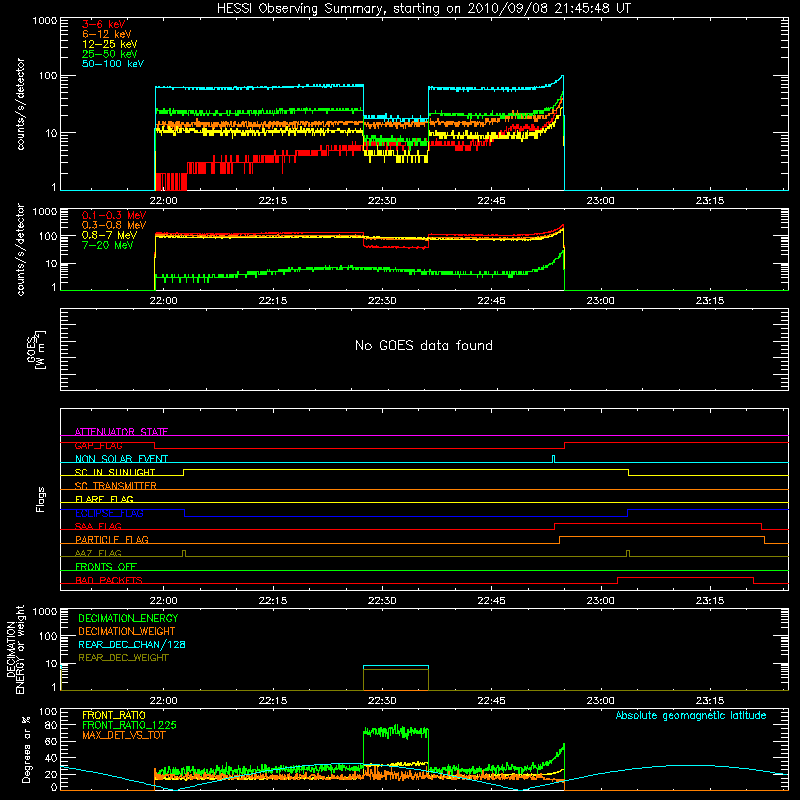This screenshot has width=800, height=800.
Task: Click the MAX_DET_VS_TOT legend label
Action: 123,735
